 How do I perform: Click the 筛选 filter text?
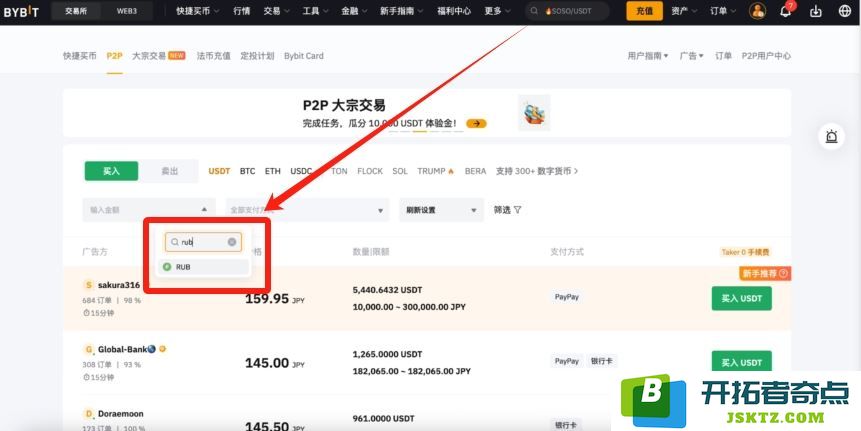tap(502, 210)
